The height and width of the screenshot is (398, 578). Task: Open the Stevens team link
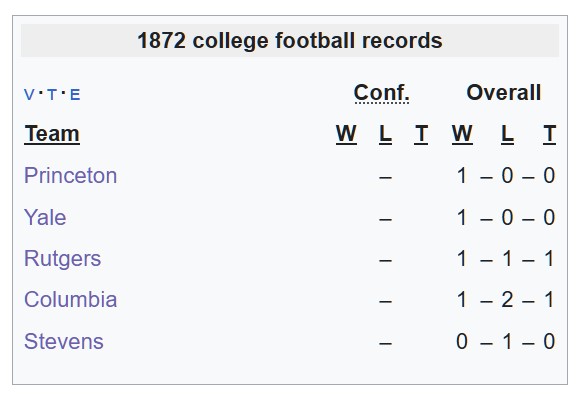pyautogui.click(x=64, y=341)
